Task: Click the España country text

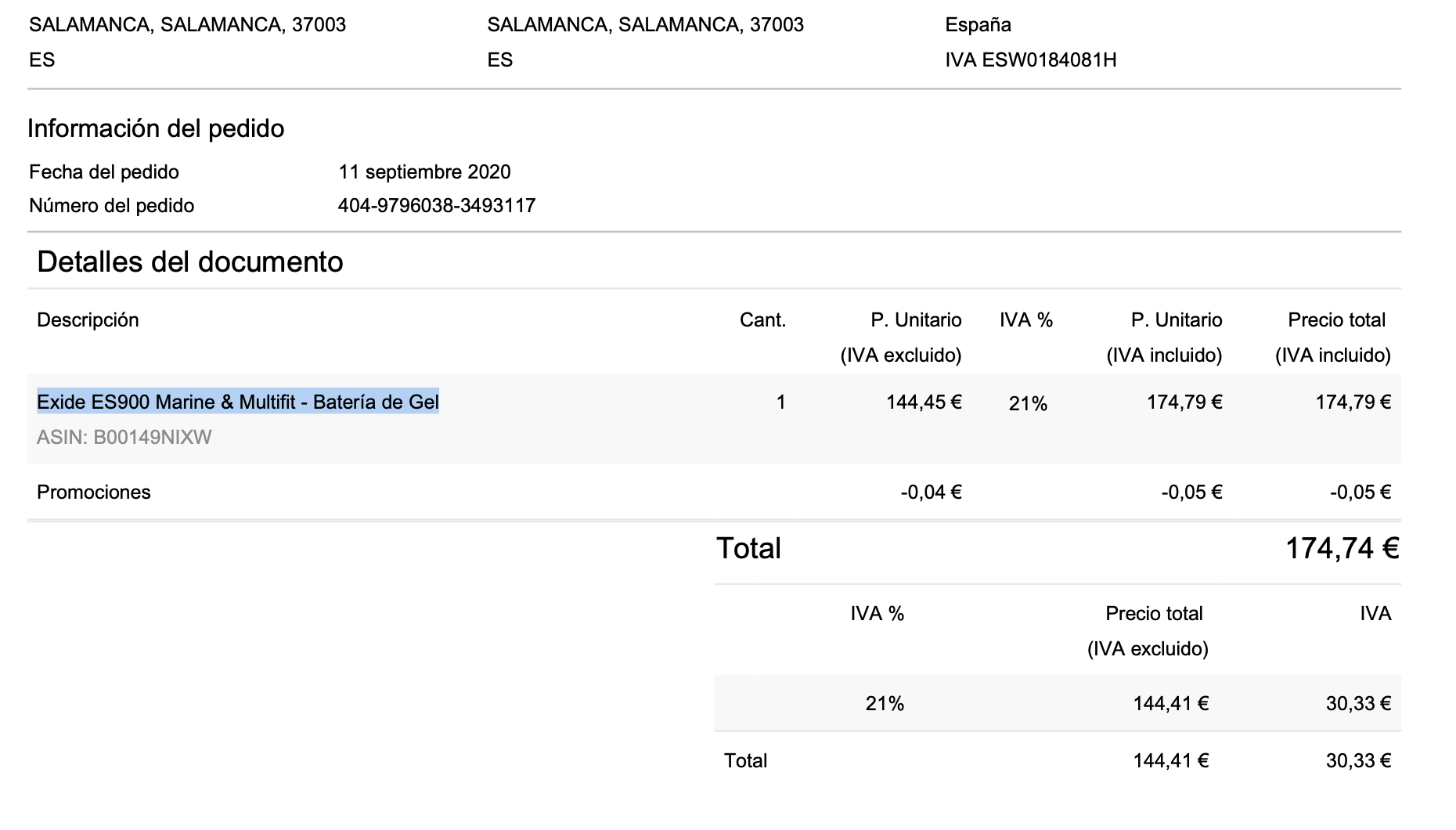Action: pos(978,25)
